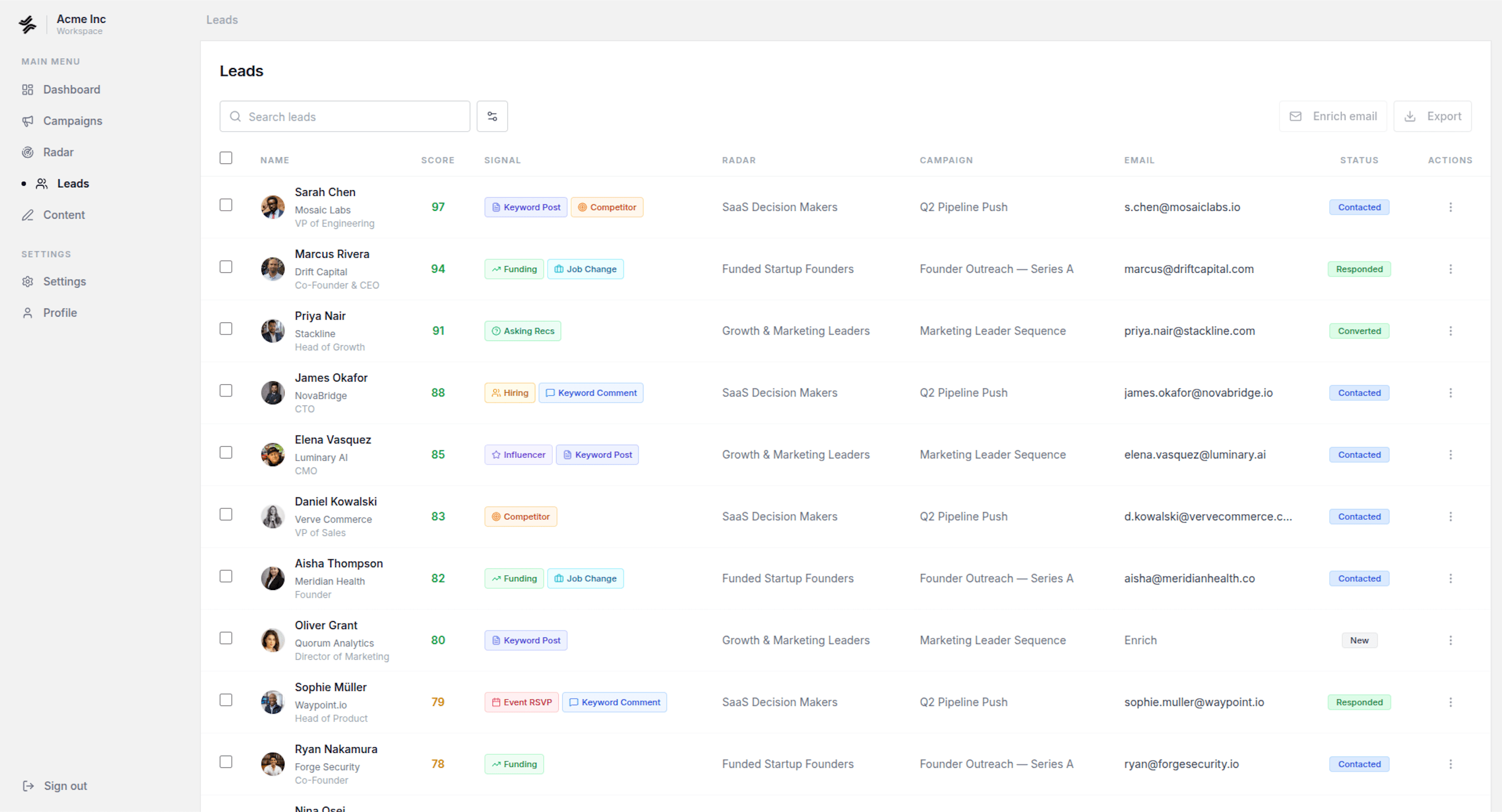Click the Name column header
This screenshot has height=812, width=1502.
coord(274,160)
